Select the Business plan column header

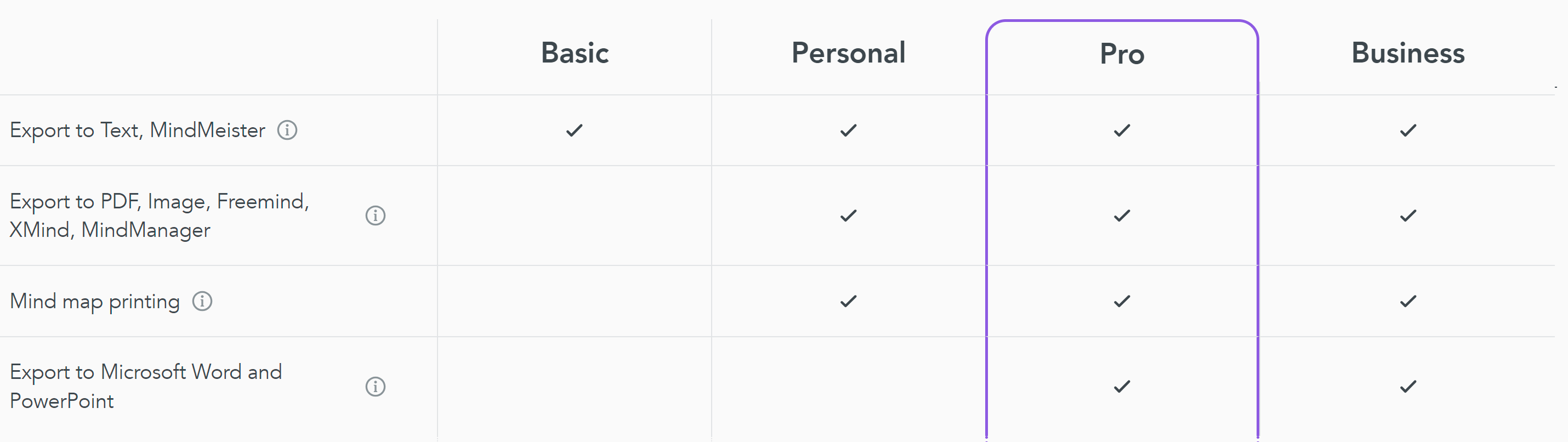tap(1408, 53)
